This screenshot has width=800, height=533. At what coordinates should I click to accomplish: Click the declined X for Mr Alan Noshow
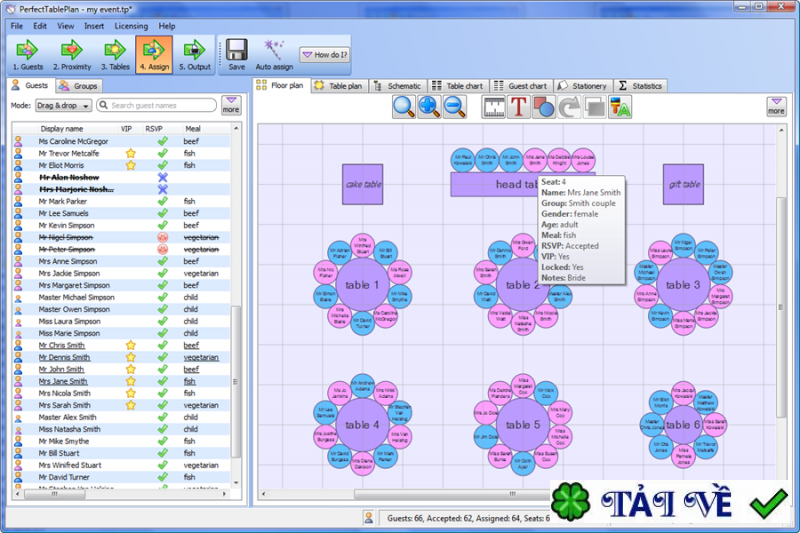pyautogui.click(x=162, y=177)
